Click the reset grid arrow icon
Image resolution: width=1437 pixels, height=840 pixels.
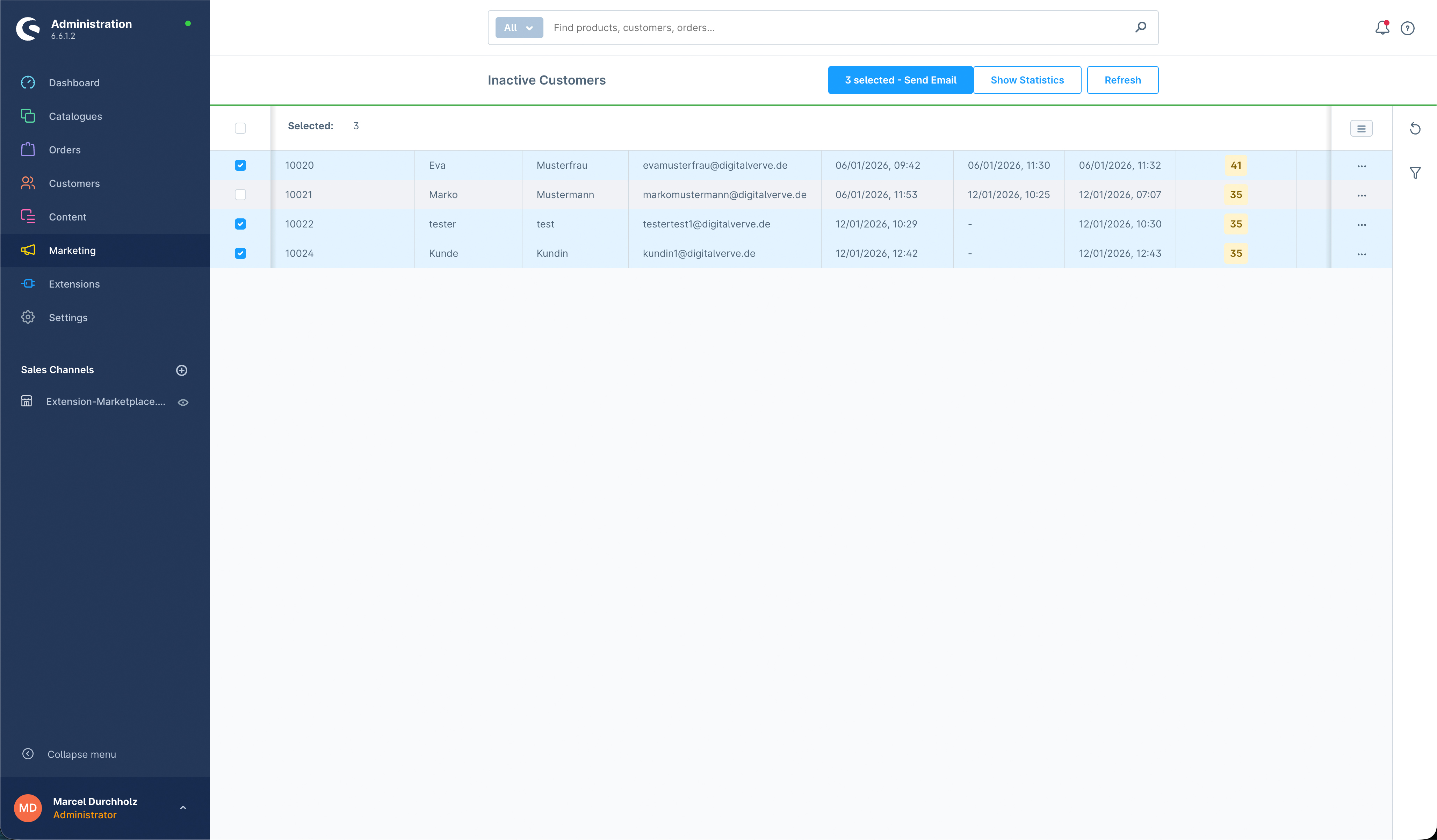[1415, 128]
